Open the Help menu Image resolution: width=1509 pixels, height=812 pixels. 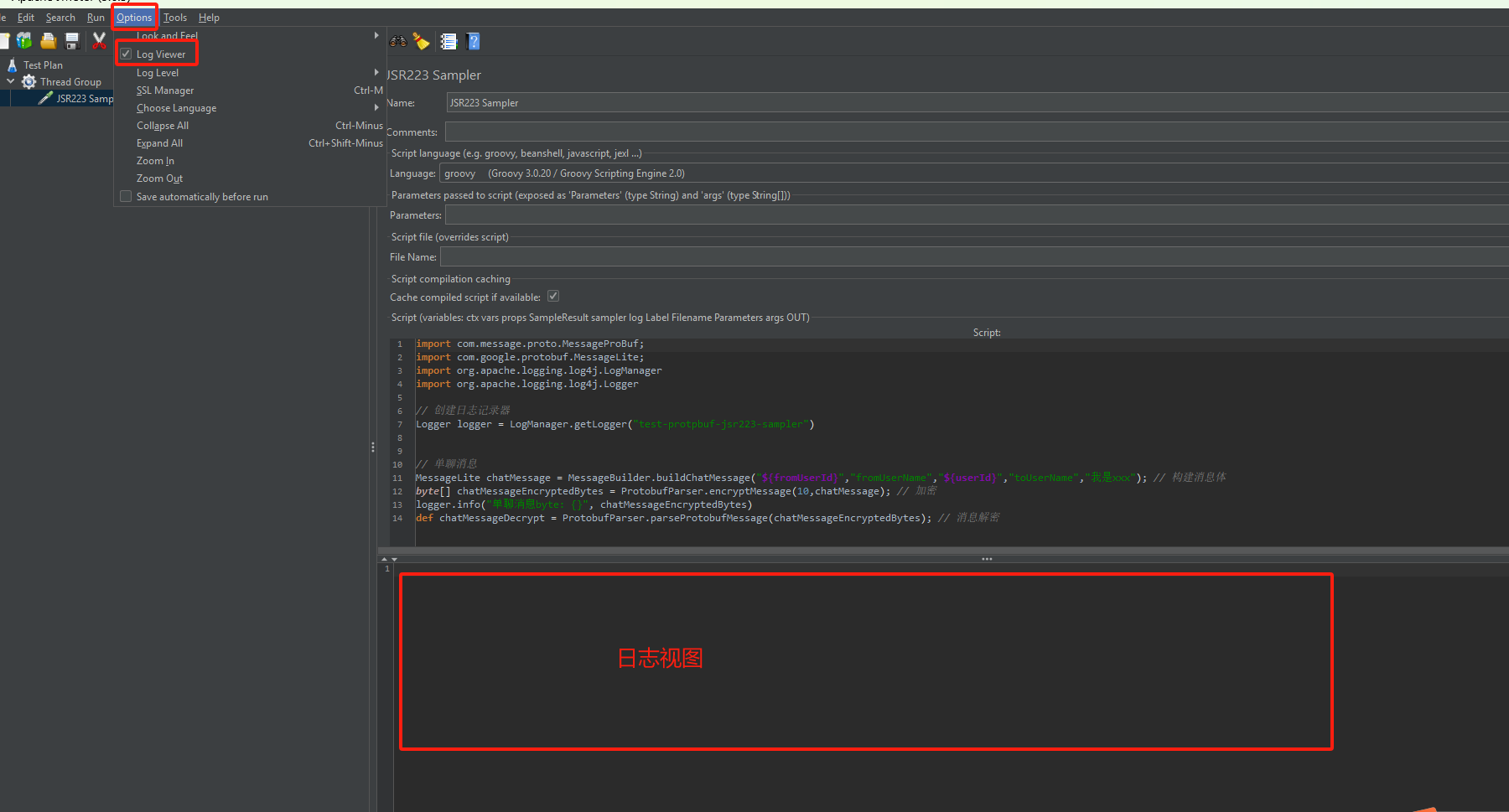click(x=209, y=17)
